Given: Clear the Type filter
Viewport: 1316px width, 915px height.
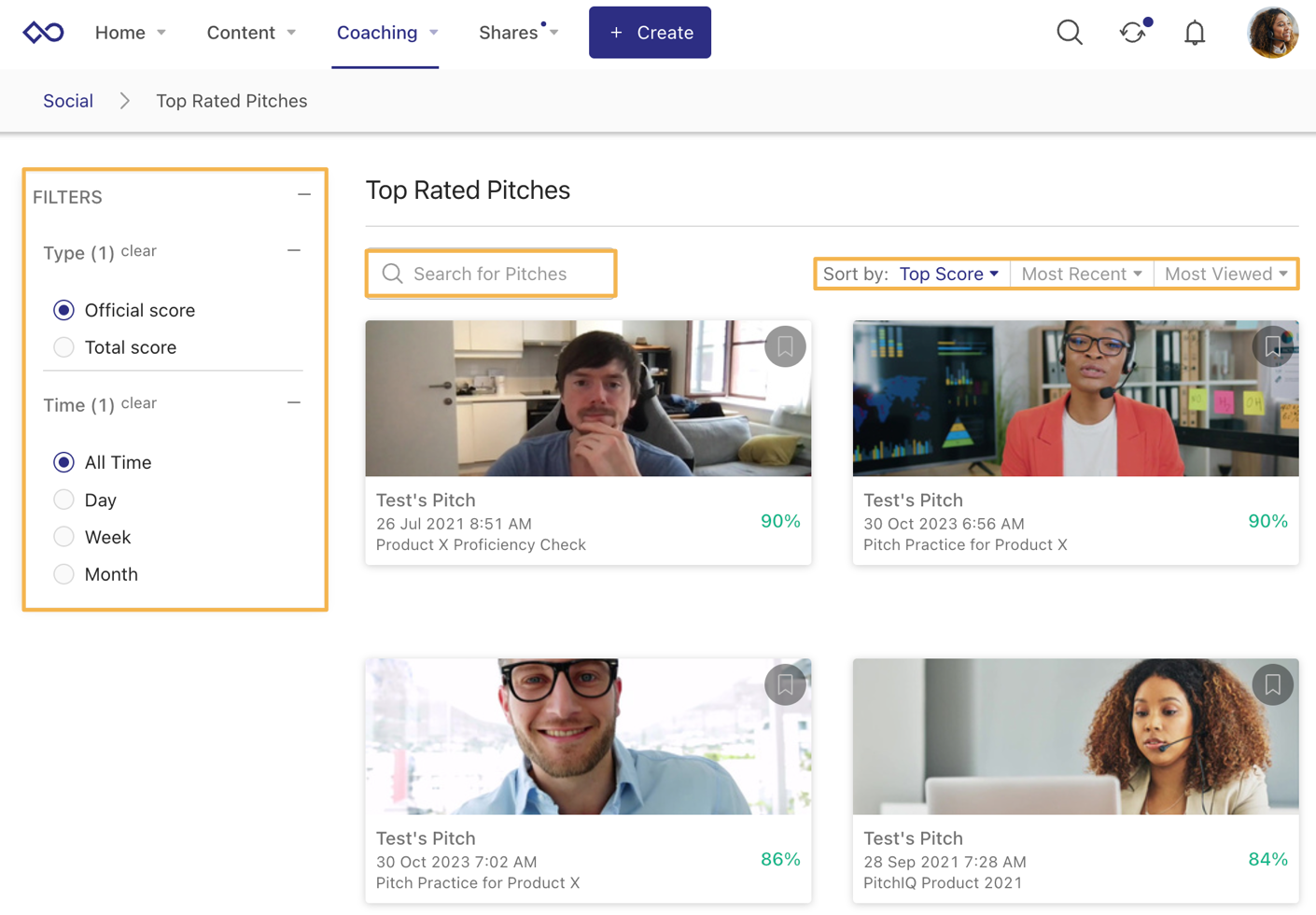Looking at the screenshot, I should tap(139, 251).
